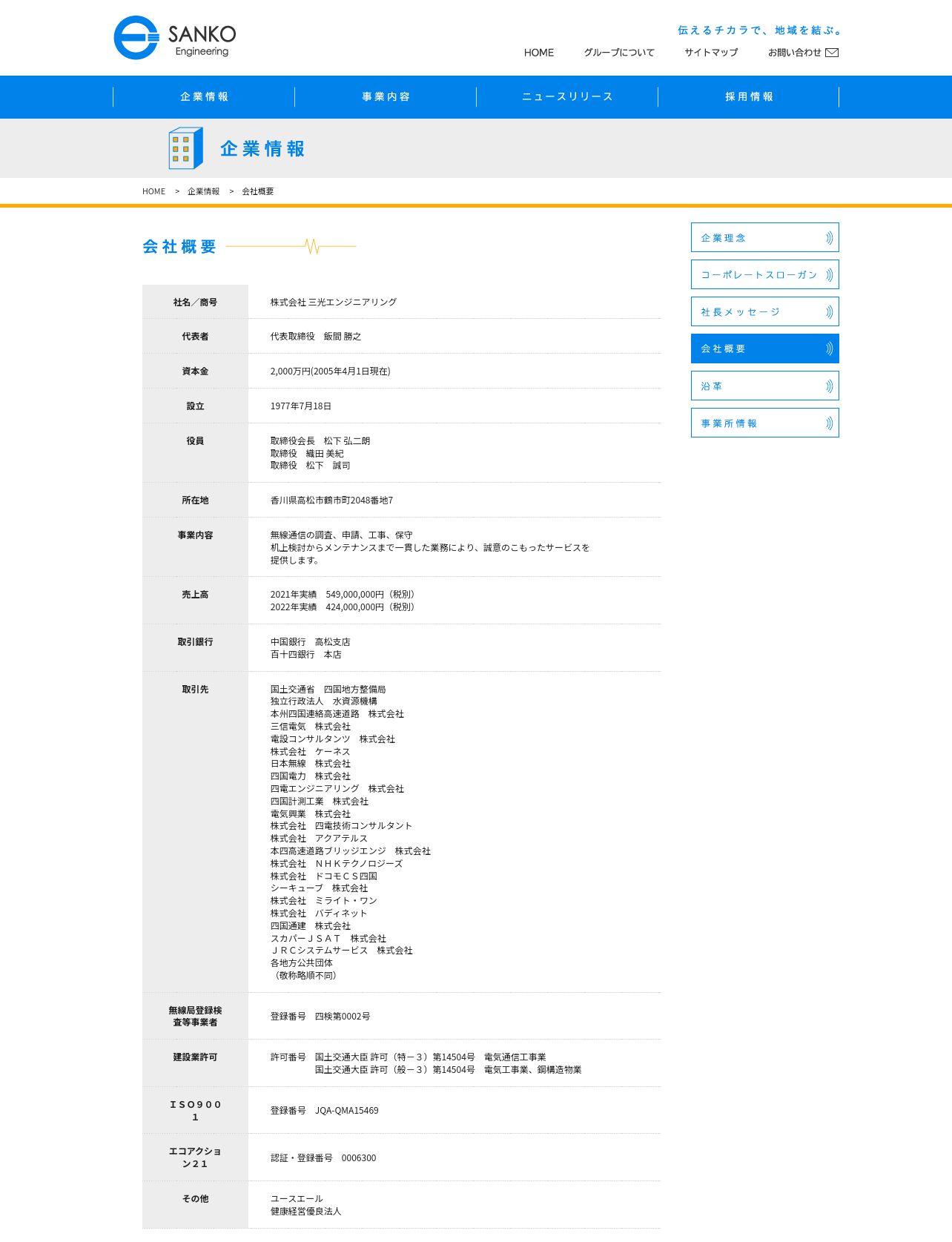Open the 採用情報 menu item

[749, 97]
